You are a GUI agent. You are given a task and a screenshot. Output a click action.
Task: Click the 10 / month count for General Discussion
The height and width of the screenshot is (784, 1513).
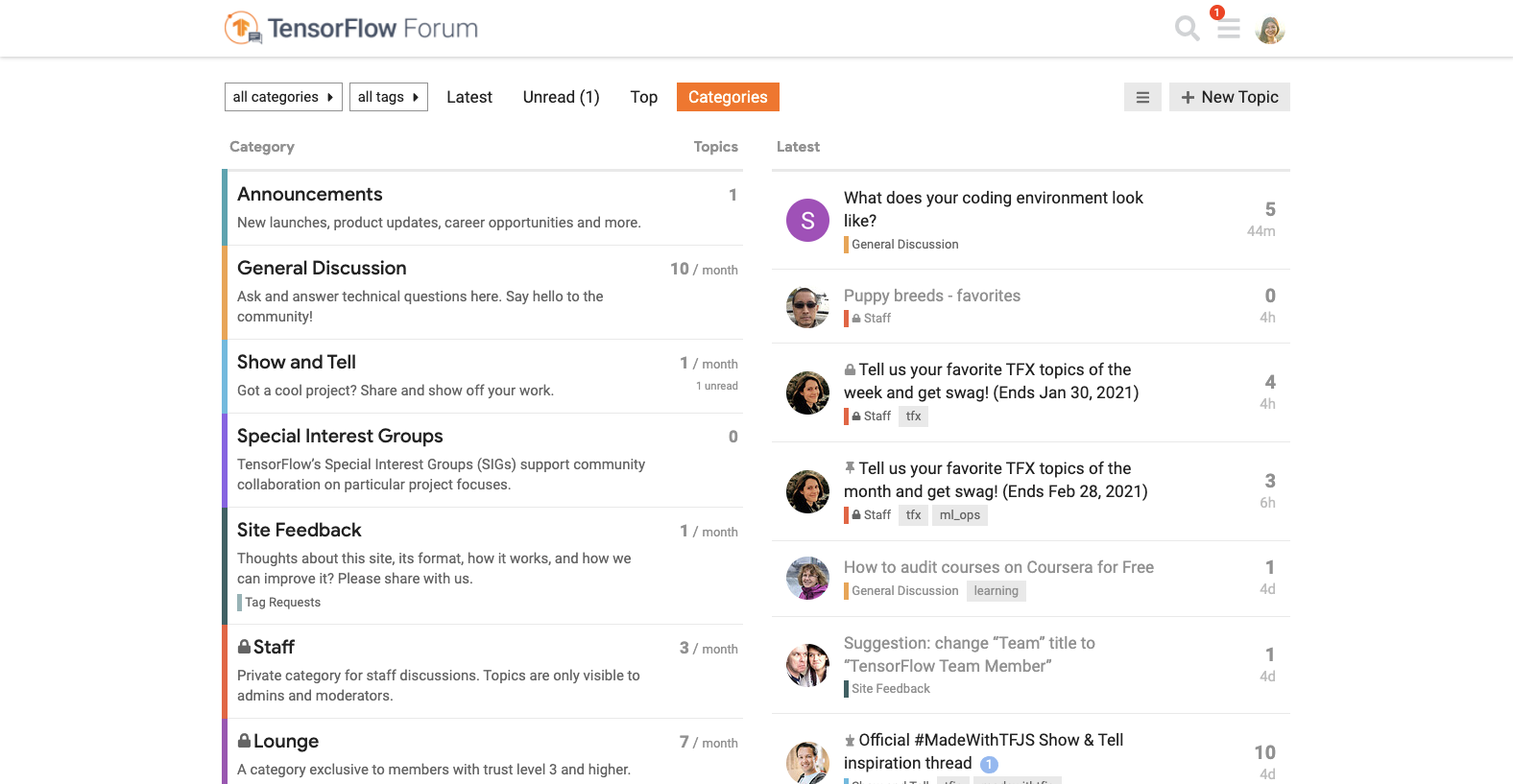point(704,270)
